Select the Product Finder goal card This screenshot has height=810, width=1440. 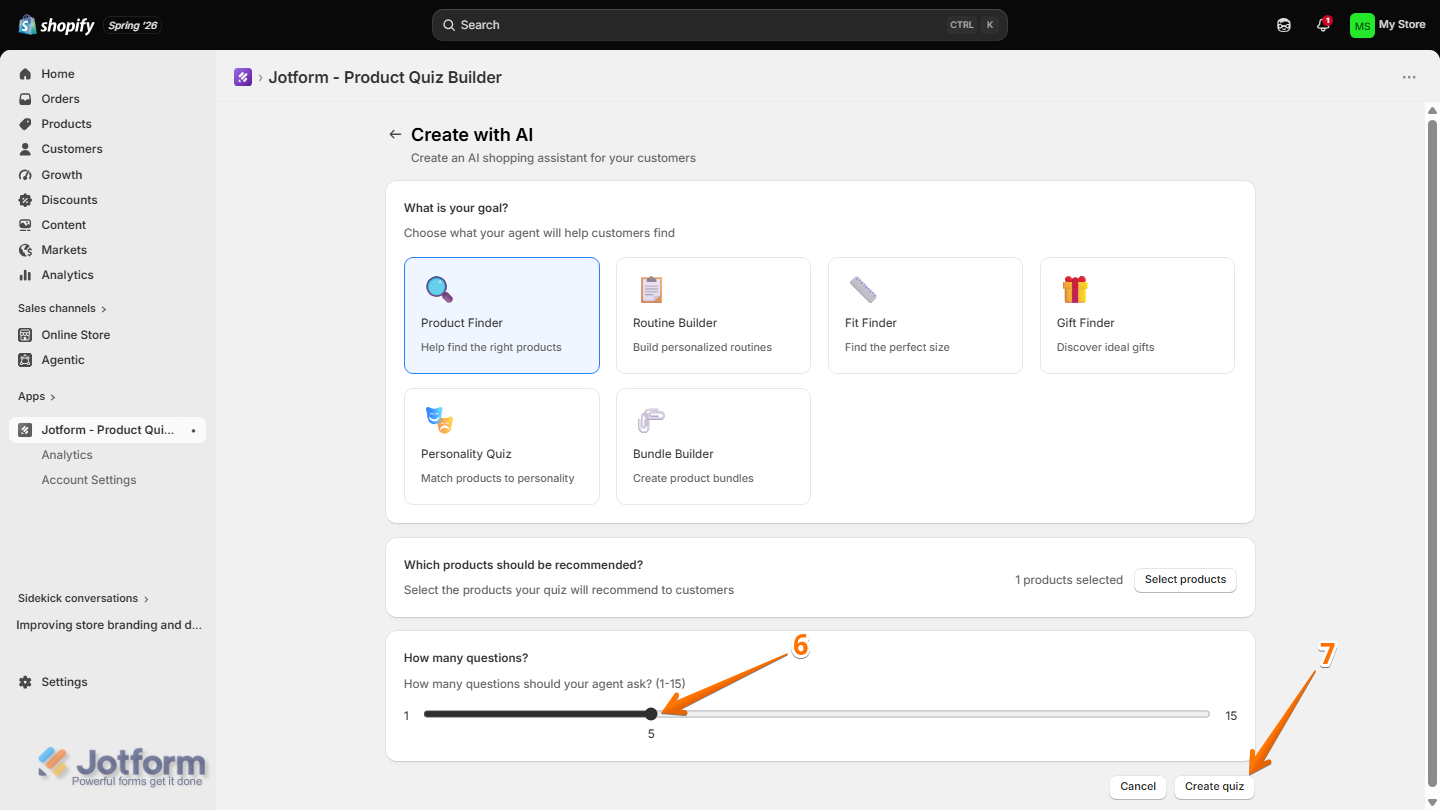[502, 316]
